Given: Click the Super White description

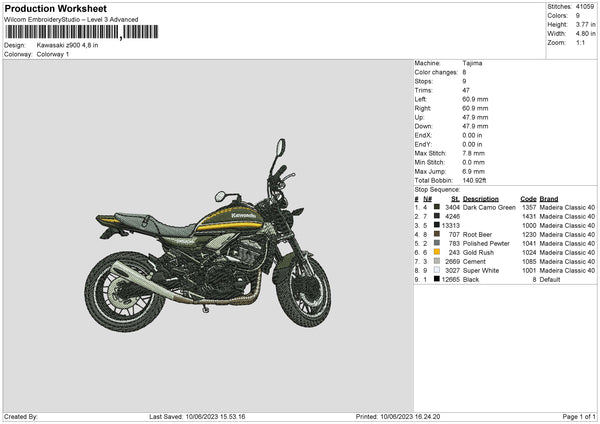Looking at the screenshot, I should pos(481,271).
